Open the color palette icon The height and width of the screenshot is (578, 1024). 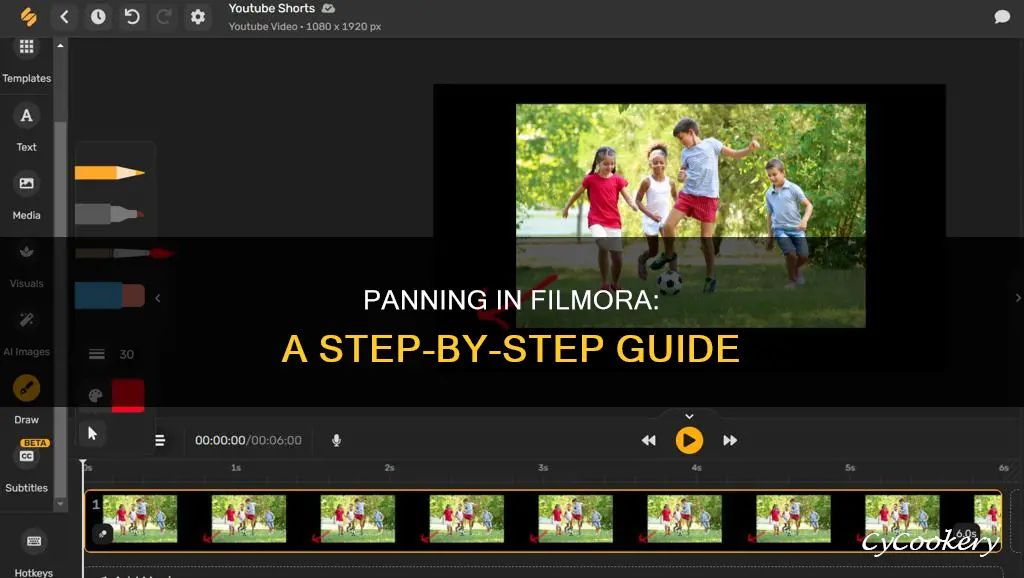[95, 395]
